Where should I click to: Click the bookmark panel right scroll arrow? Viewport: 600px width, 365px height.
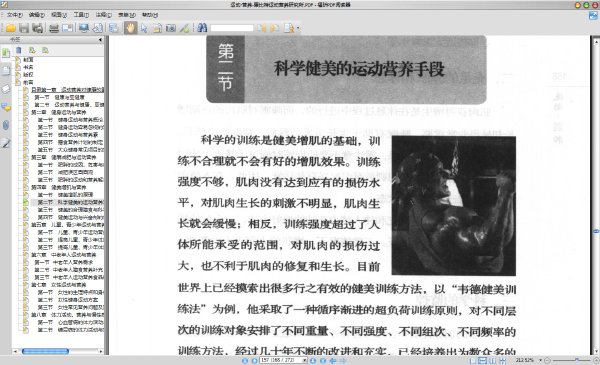101,351
